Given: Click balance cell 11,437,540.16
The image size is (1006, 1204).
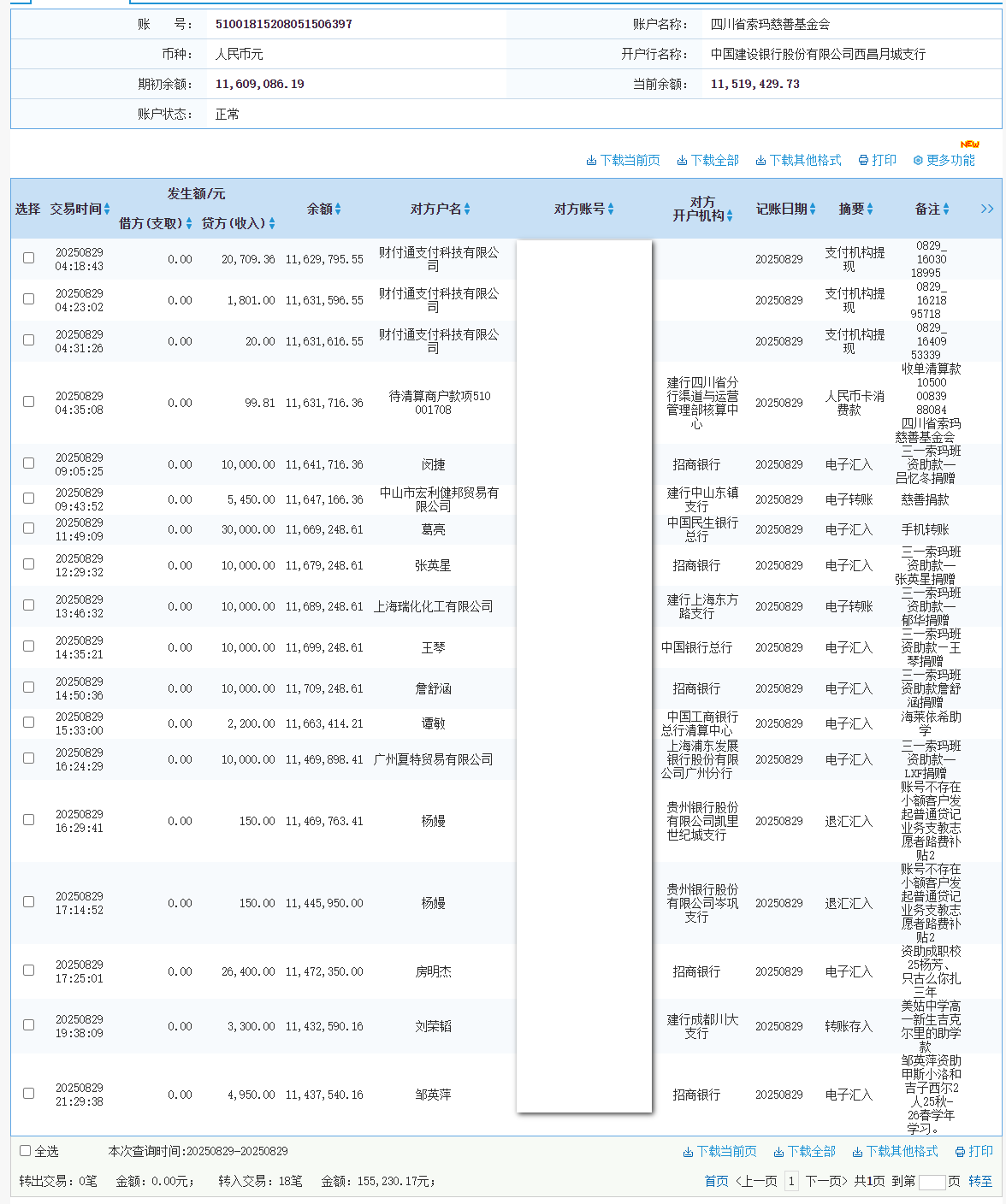Looking at the screenshot, I should tap(324, 1095).
